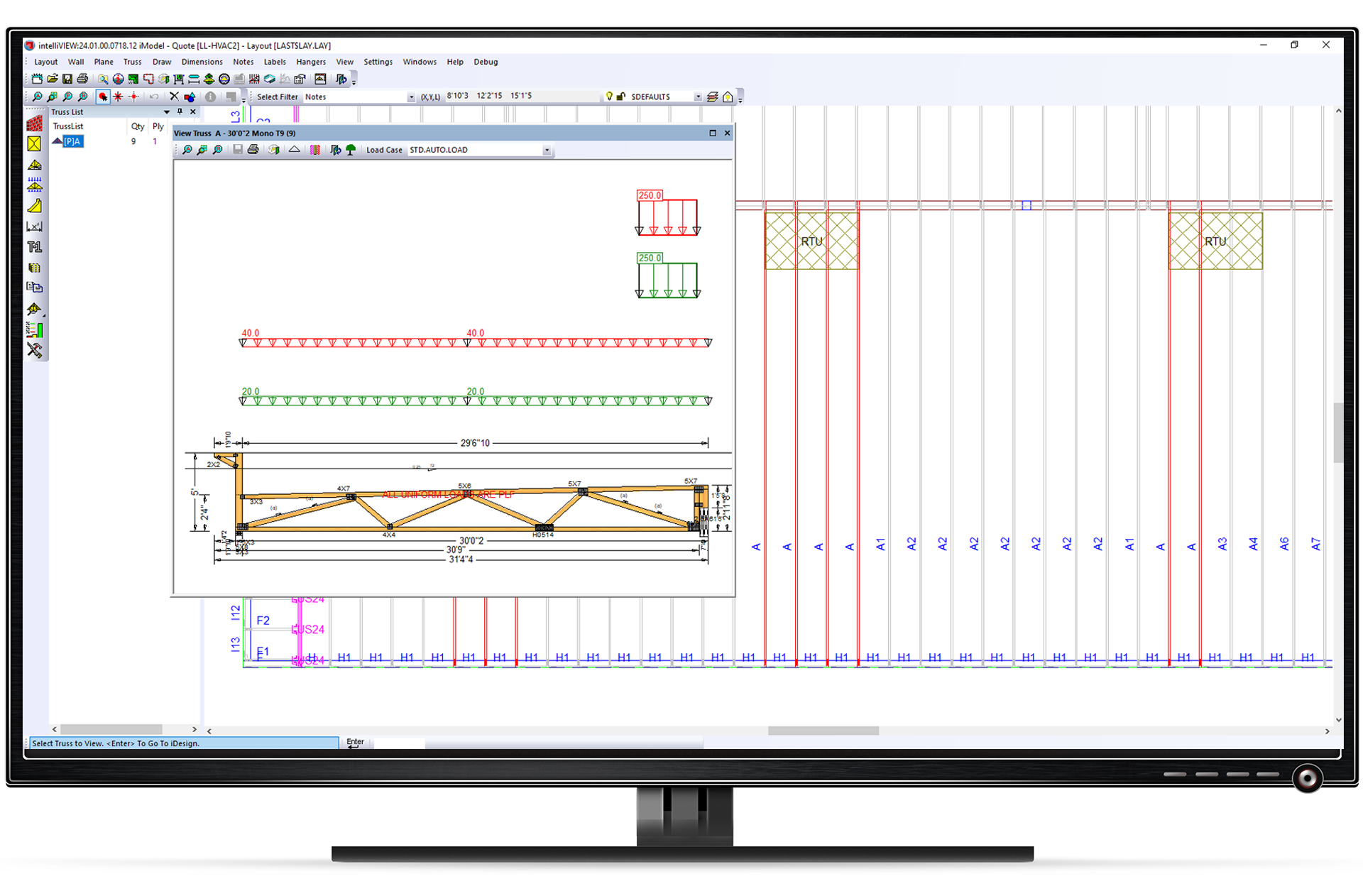The image size is (1363, 896).
Task: Click the tree icon in the View Truss window
Action: point(350,150)
